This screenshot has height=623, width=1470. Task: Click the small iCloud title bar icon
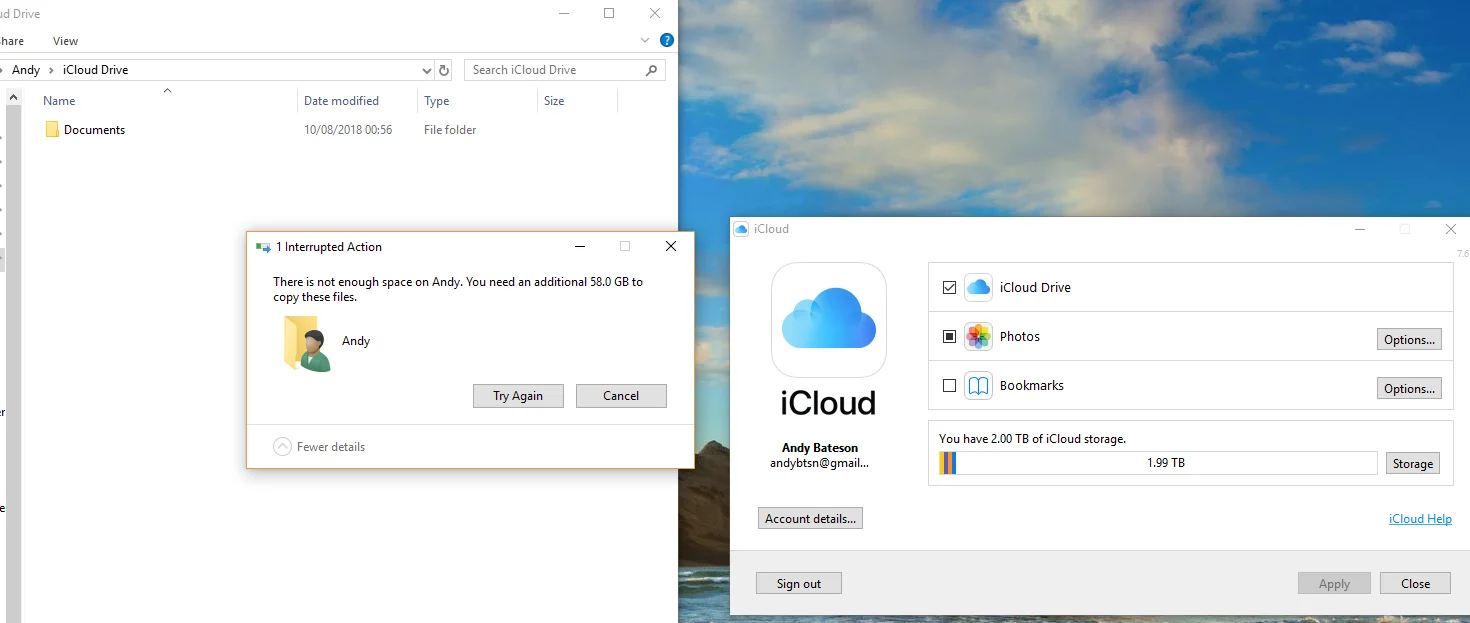point(741,229)
